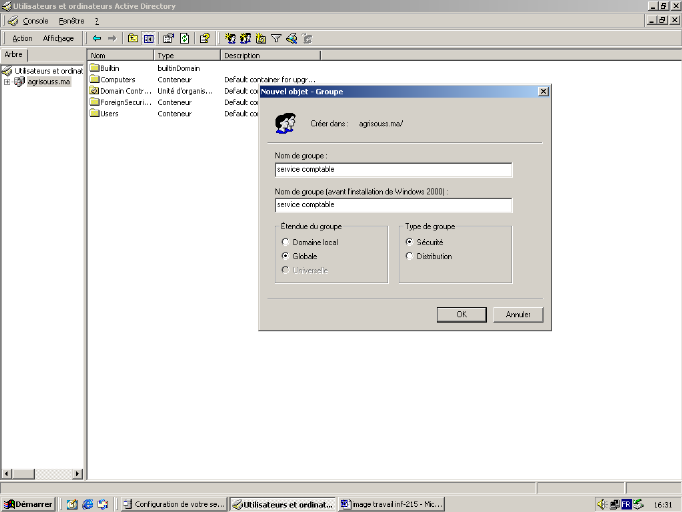Open the Affichage menu
Screen dimensions: 682x512
coord(58,38)
